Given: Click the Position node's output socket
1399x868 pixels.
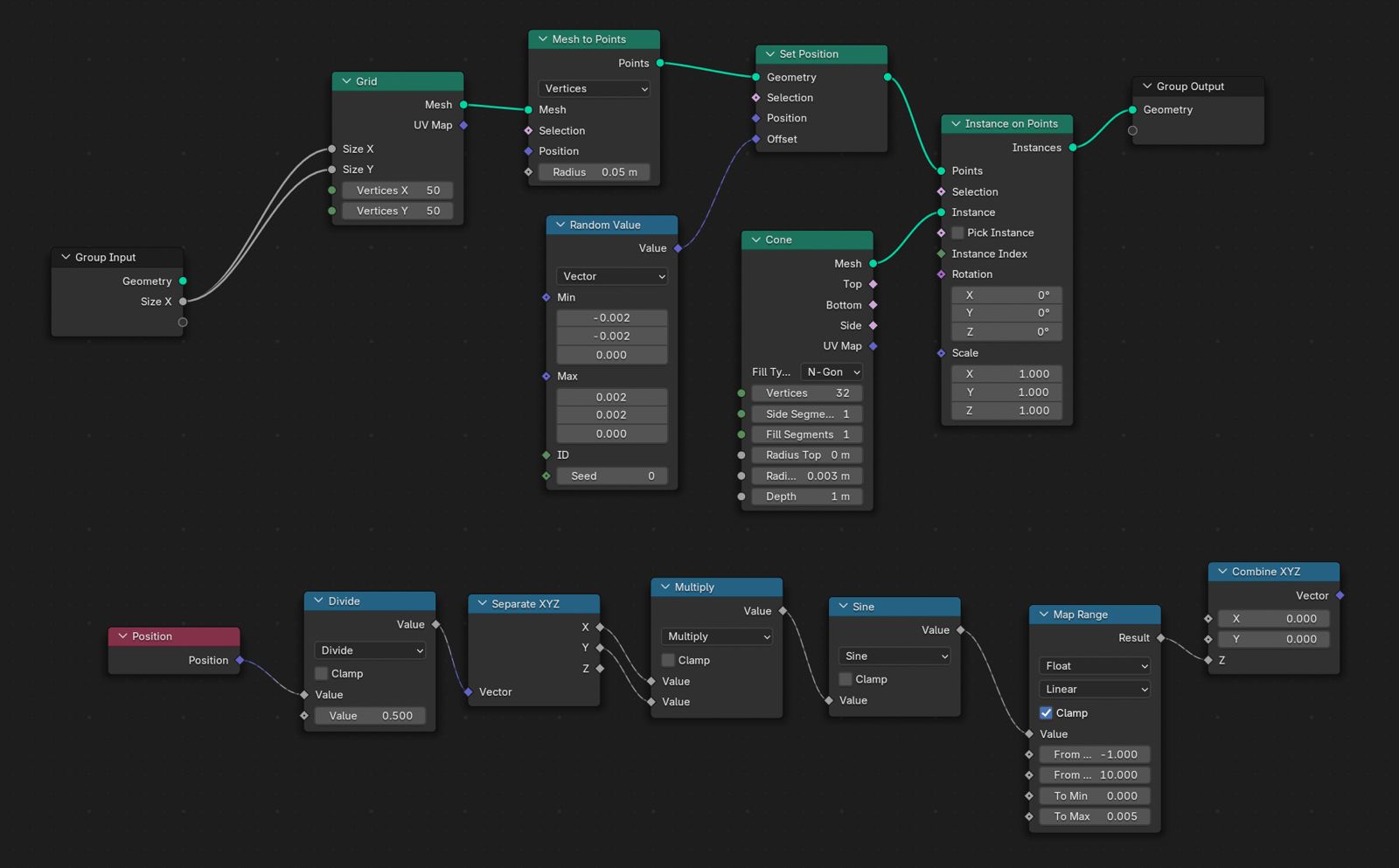Looking at the screenshot, I should 240,660.
